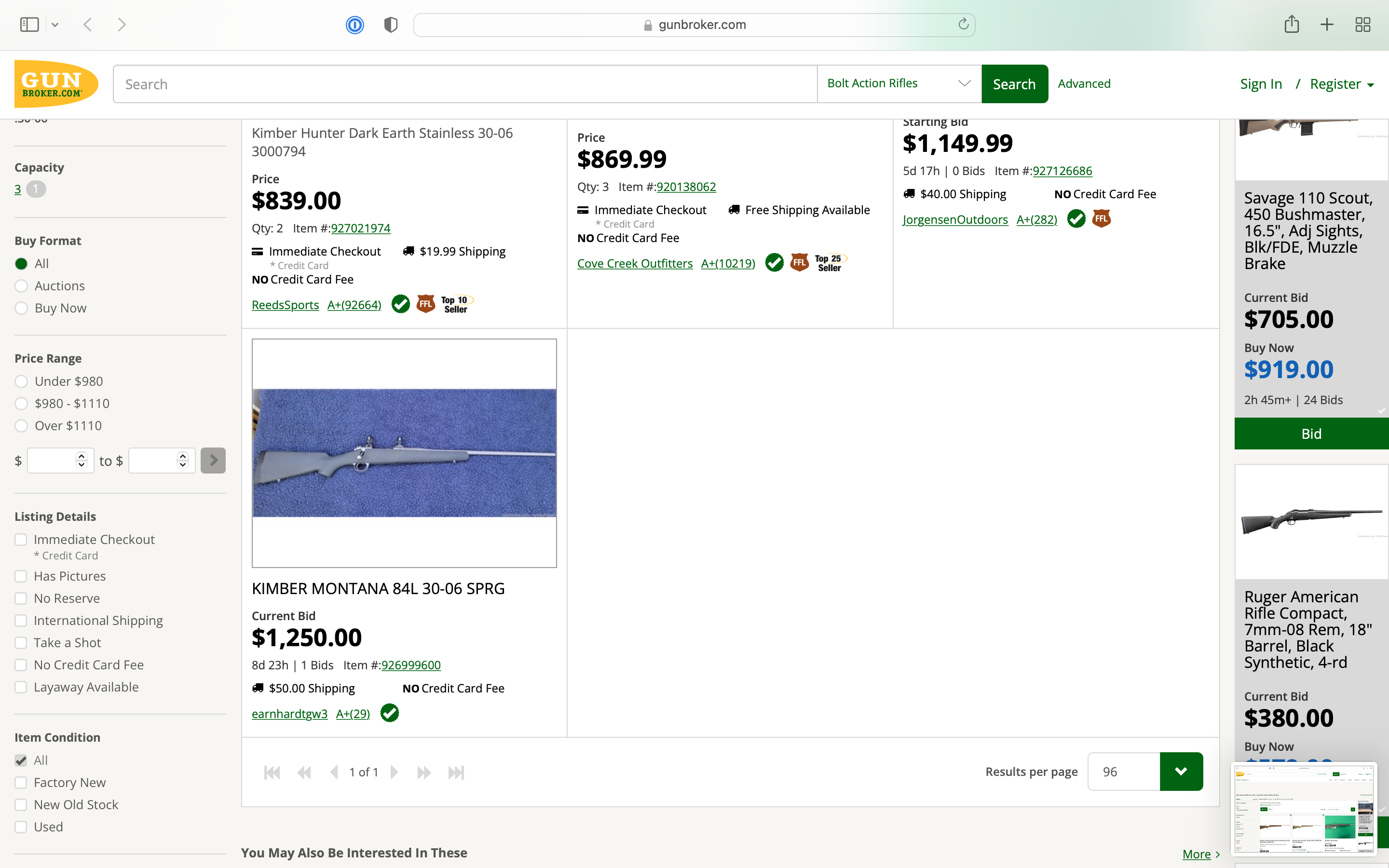Expand Safari sidebar options chevron

click(x=55, y=25)
